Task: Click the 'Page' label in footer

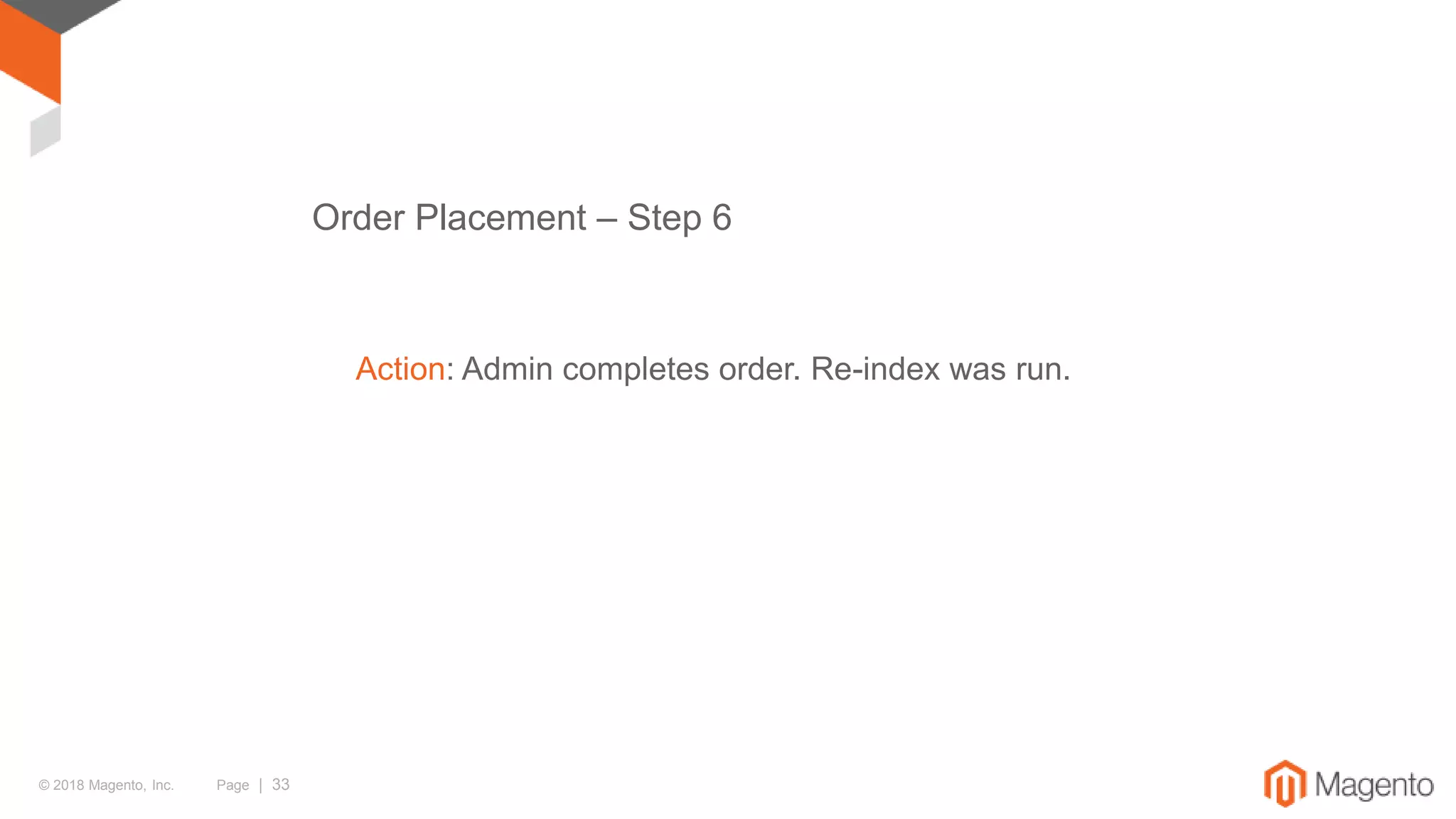Action: (x=232, y=785)
